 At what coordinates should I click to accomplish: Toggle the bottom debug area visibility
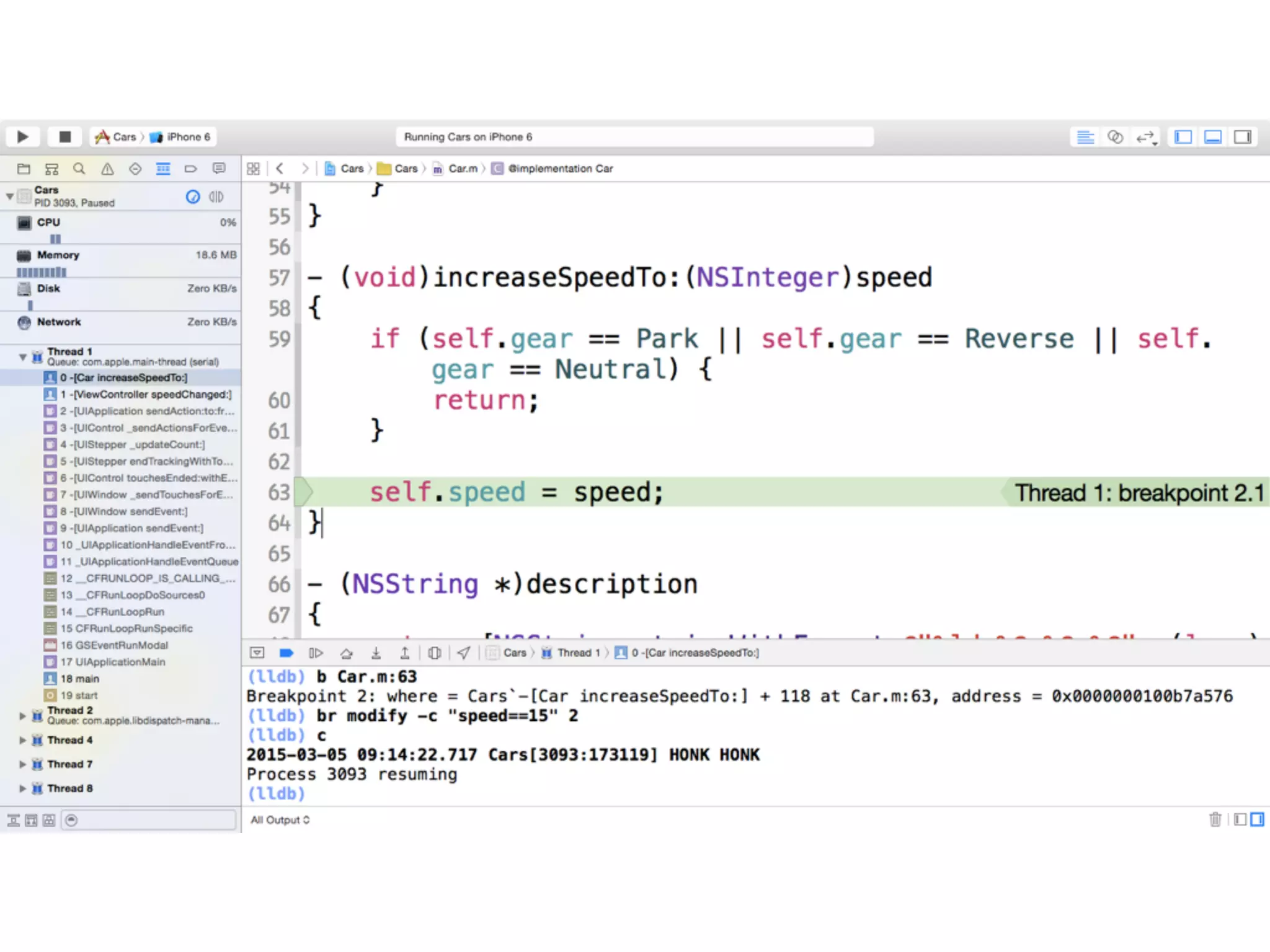pos(1213,137)
